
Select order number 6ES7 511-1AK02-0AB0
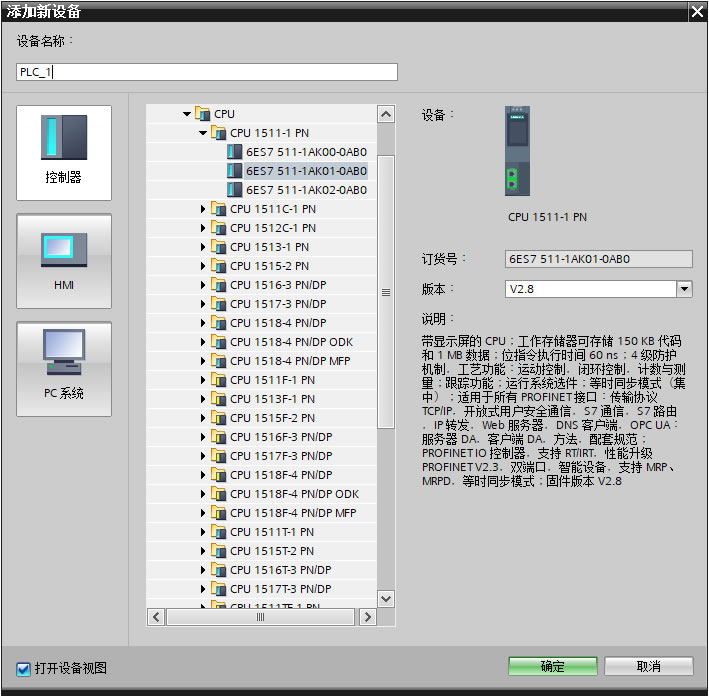point(306,190)
